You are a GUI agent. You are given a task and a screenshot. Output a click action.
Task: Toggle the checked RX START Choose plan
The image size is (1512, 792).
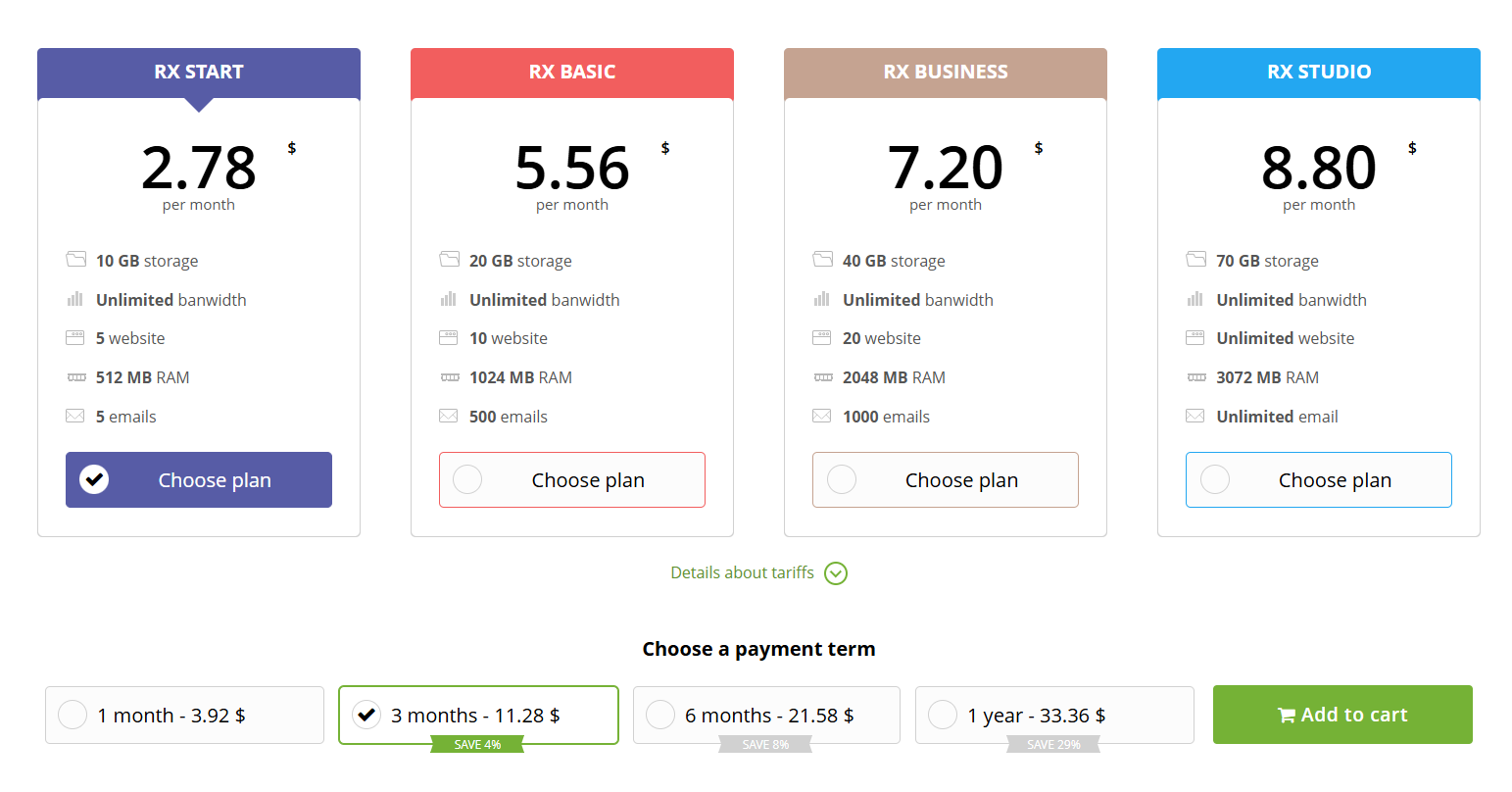pyautogui.click(x=199, y=479)
